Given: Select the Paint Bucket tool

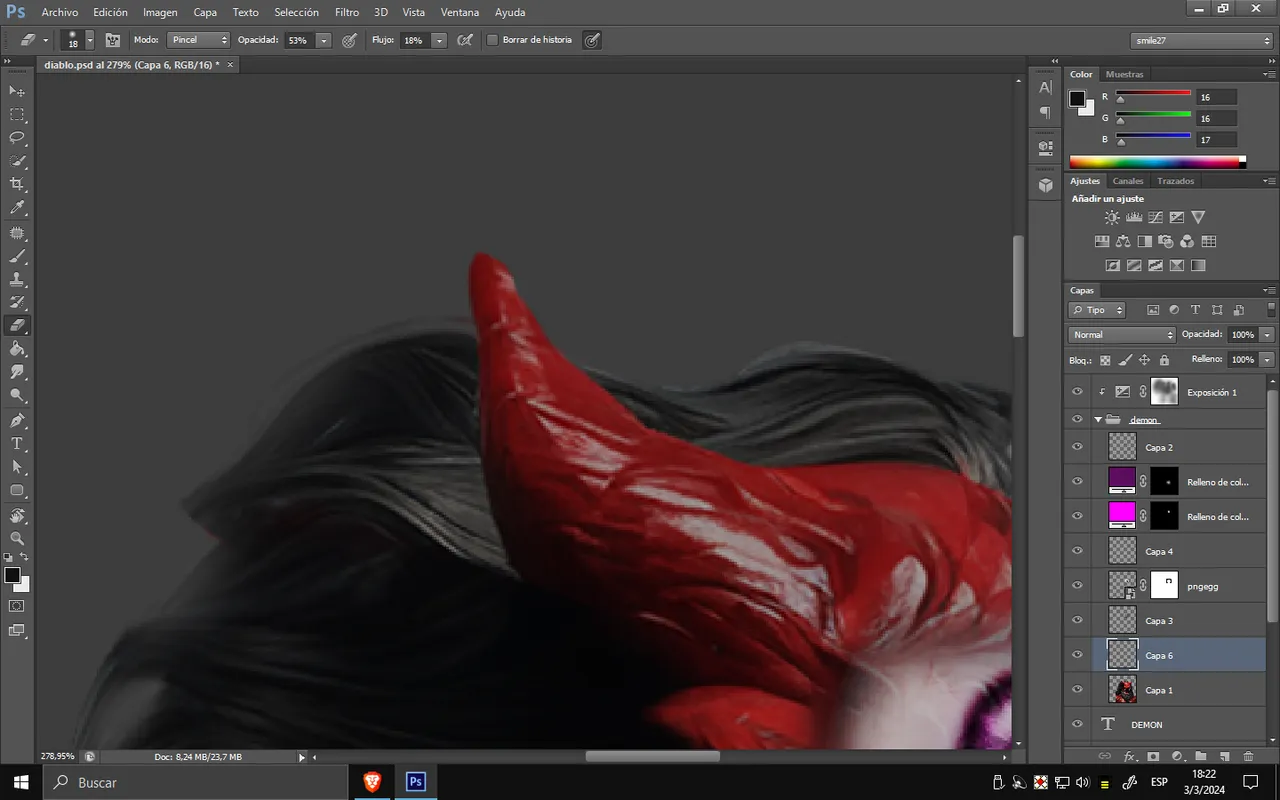Looking at the screenshot, I should click(17, 349).
